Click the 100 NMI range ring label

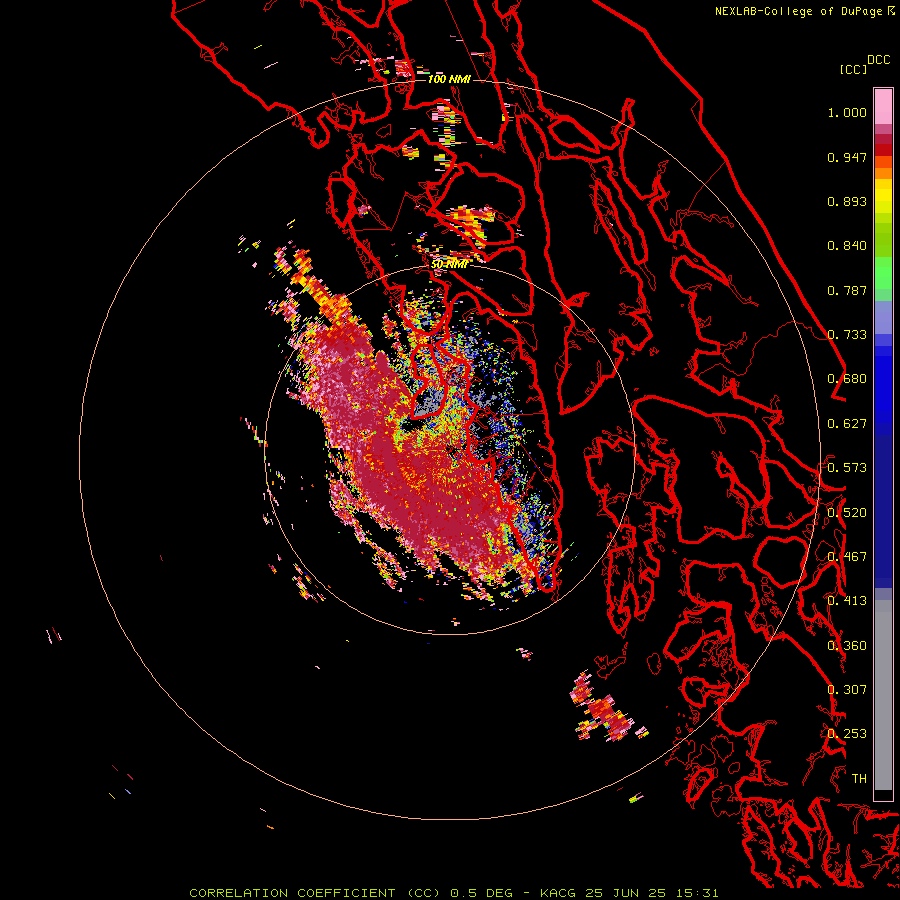449,79
